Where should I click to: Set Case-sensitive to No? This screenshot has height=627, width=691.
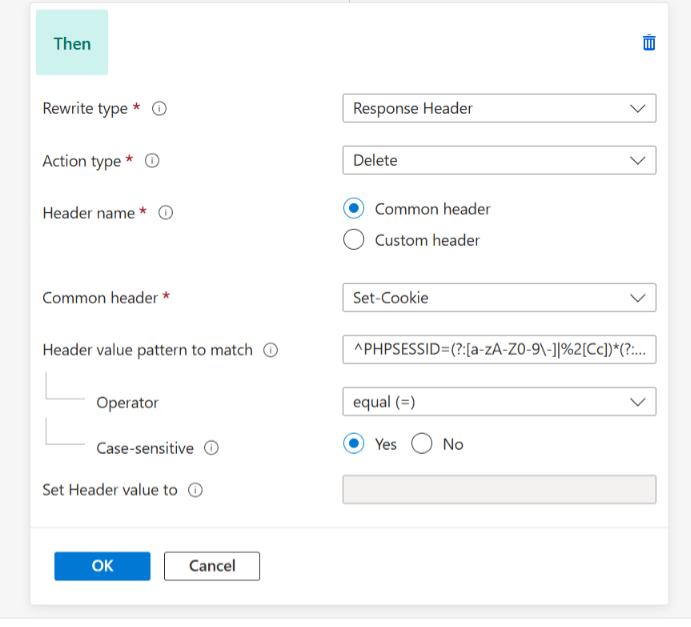click(x=422, y=444)
